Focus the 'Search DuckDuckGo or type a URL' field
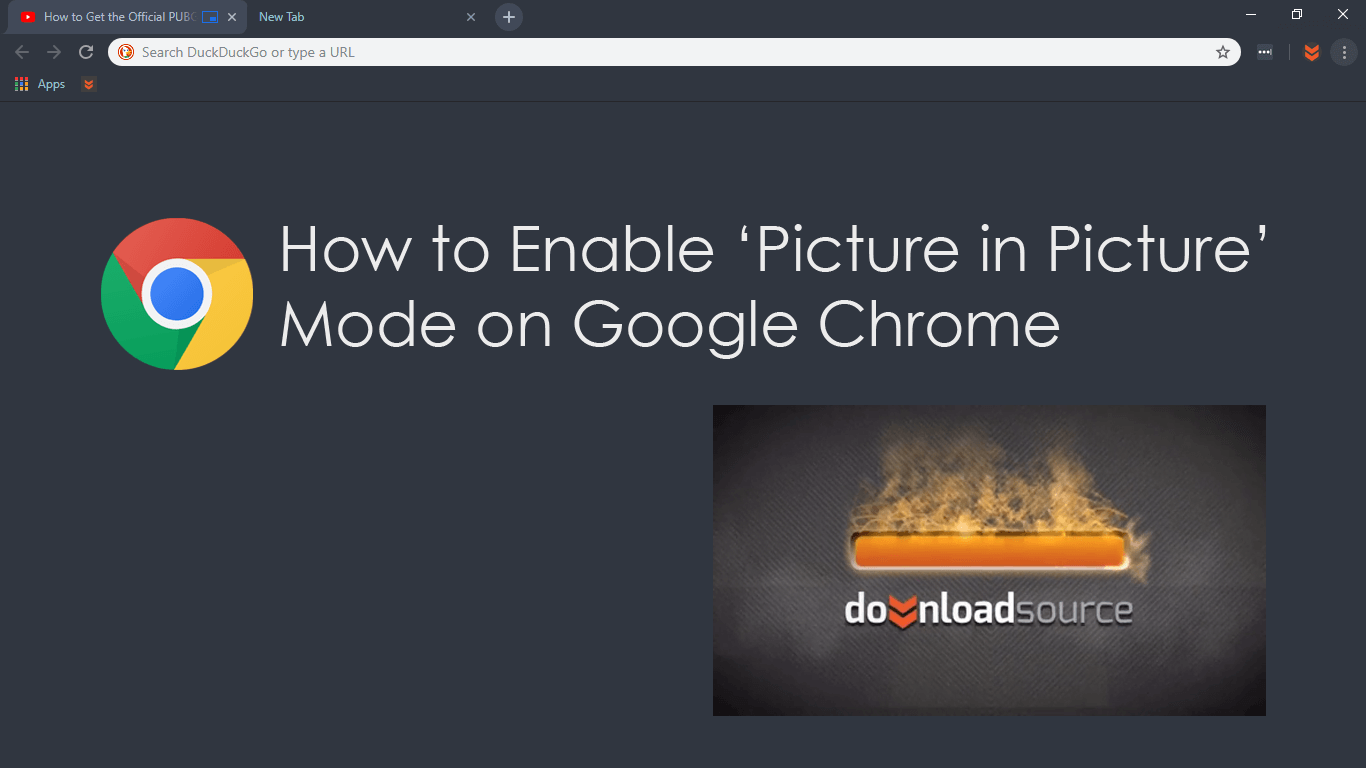The image size is (1366, 768). [674, 52]
